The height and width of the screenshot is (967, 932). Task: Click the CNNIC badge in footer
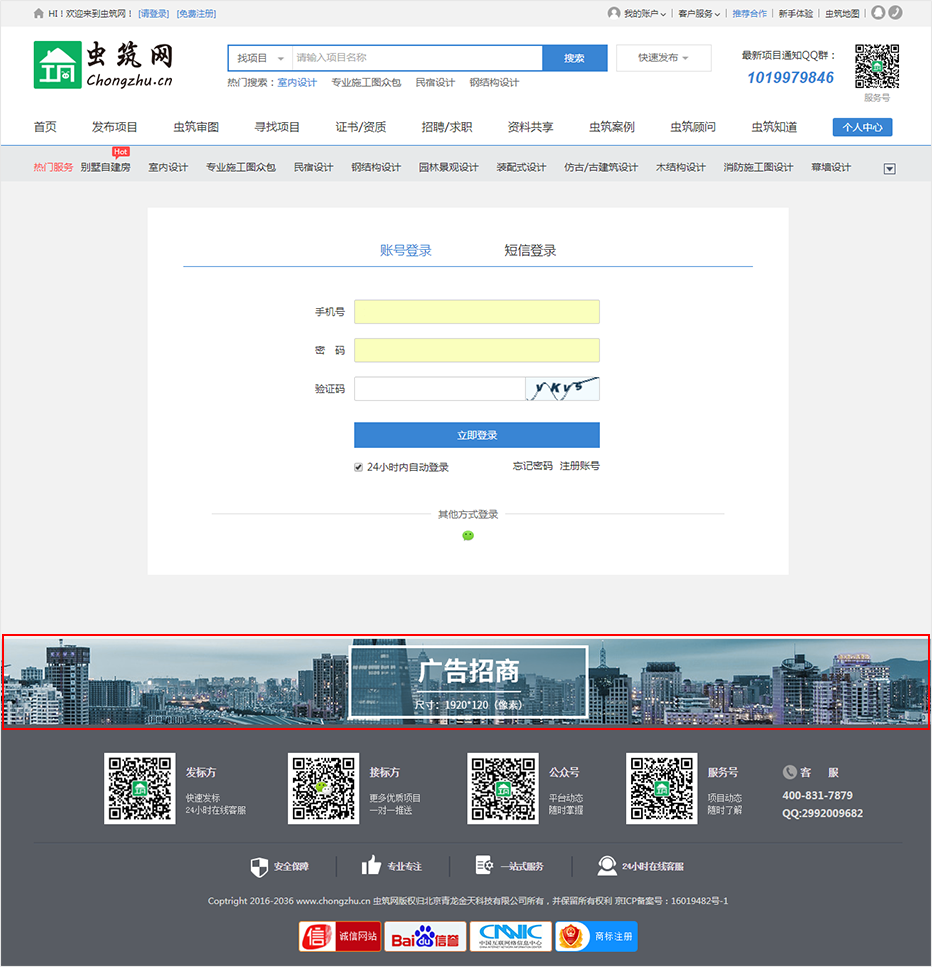pyautogui.click(x=510, y=936)
